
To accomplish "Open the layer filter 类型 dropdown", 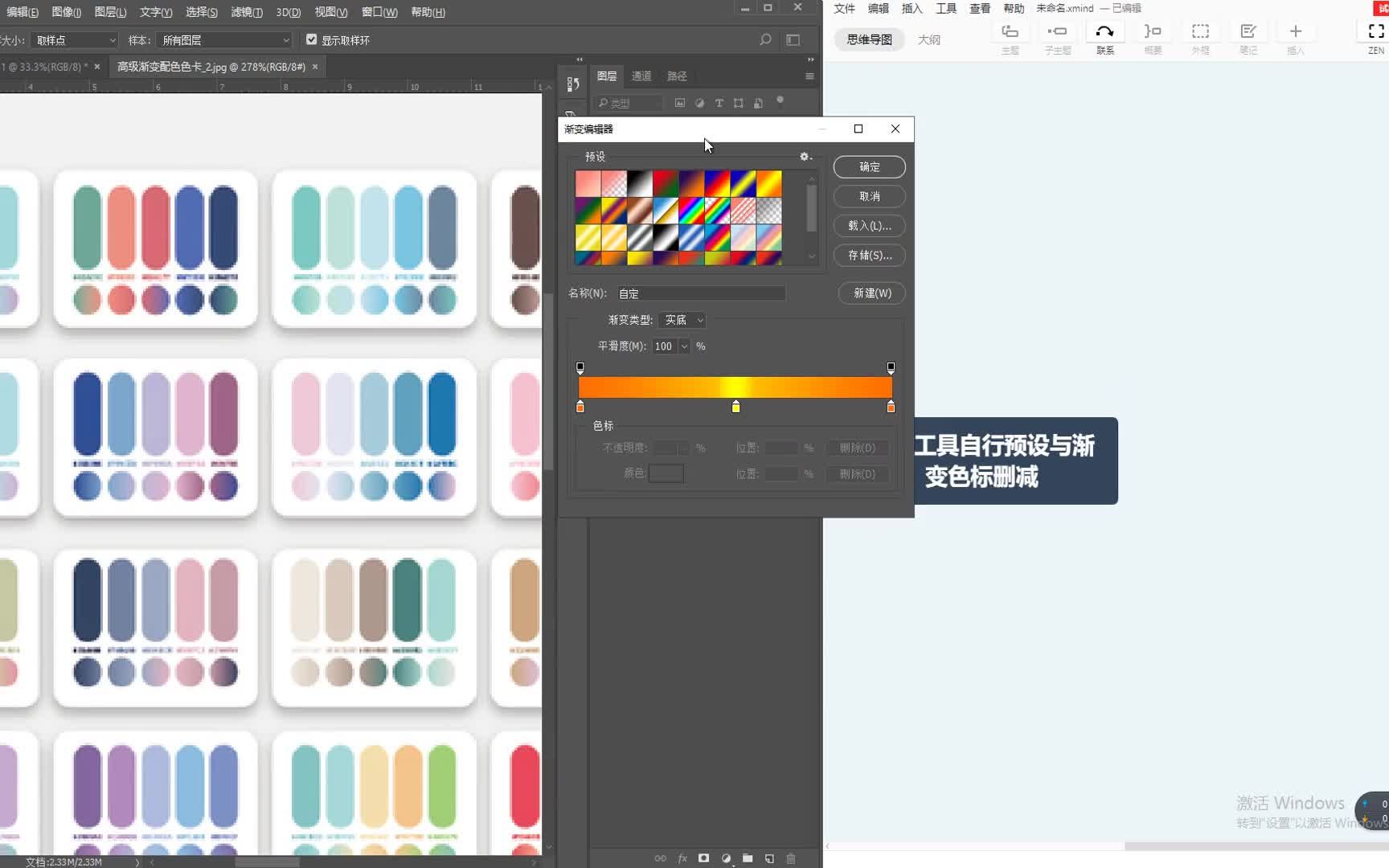I will pyautogui.click(x=629, y=103).
